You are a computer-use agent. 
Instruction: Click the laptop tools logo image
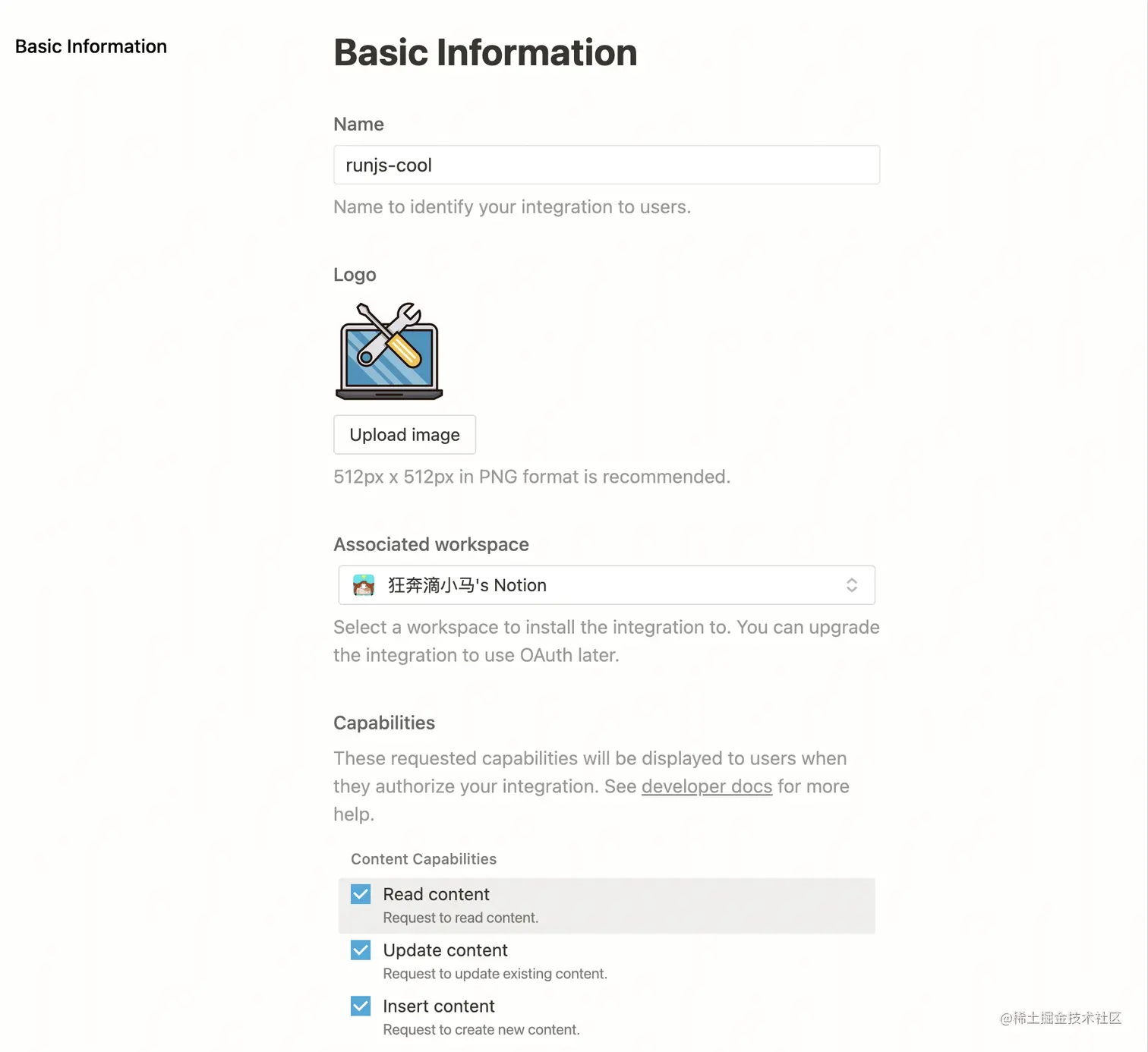click(389, 351)
